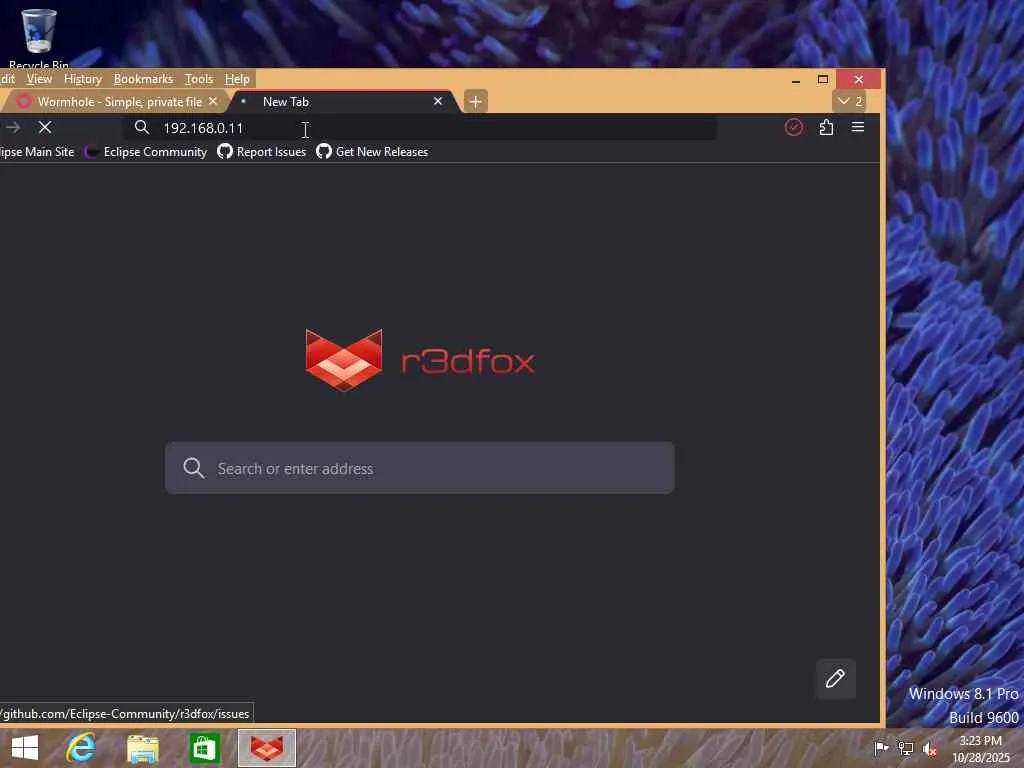Open the Bookmarks menu
This screenshot has width=1024, height=768.
(143, 79)
